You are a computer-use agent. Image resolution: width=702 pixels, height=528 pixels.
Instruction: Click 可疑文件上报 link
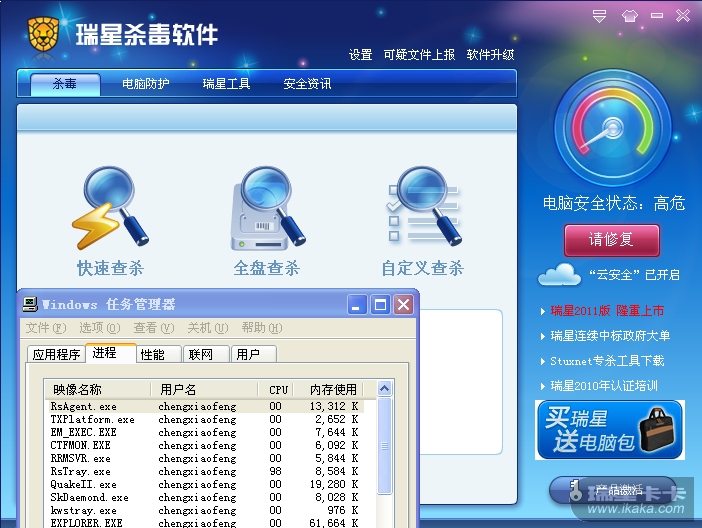[x=419, y=55]
